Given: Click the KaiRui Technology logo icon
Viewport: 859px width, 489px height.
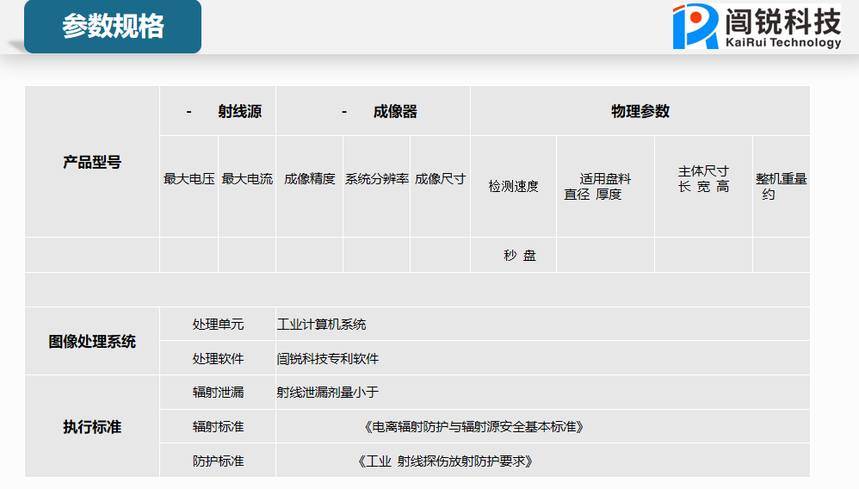Looking at the screenshot, I should (x=695, y=26).
